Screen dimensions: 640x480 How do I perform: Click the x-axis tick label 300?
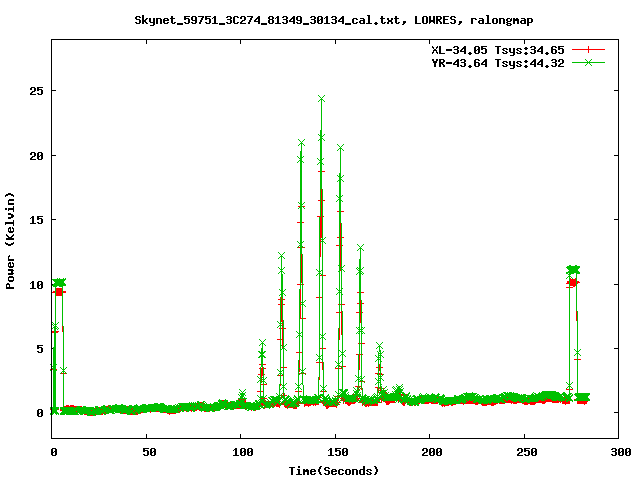coord(621,452)
